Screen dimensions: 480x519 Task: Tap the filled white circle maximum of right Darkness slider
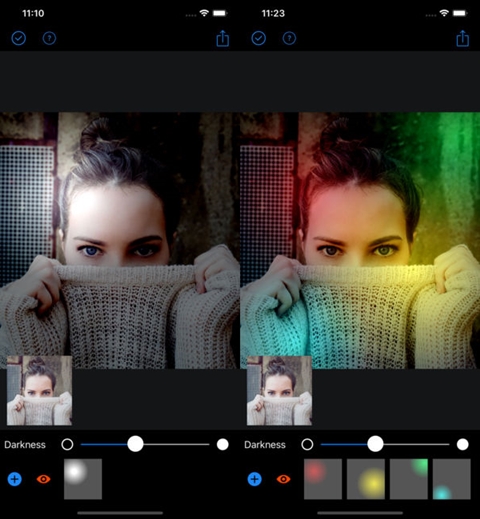pyautogui.click(x=463, y=444)
